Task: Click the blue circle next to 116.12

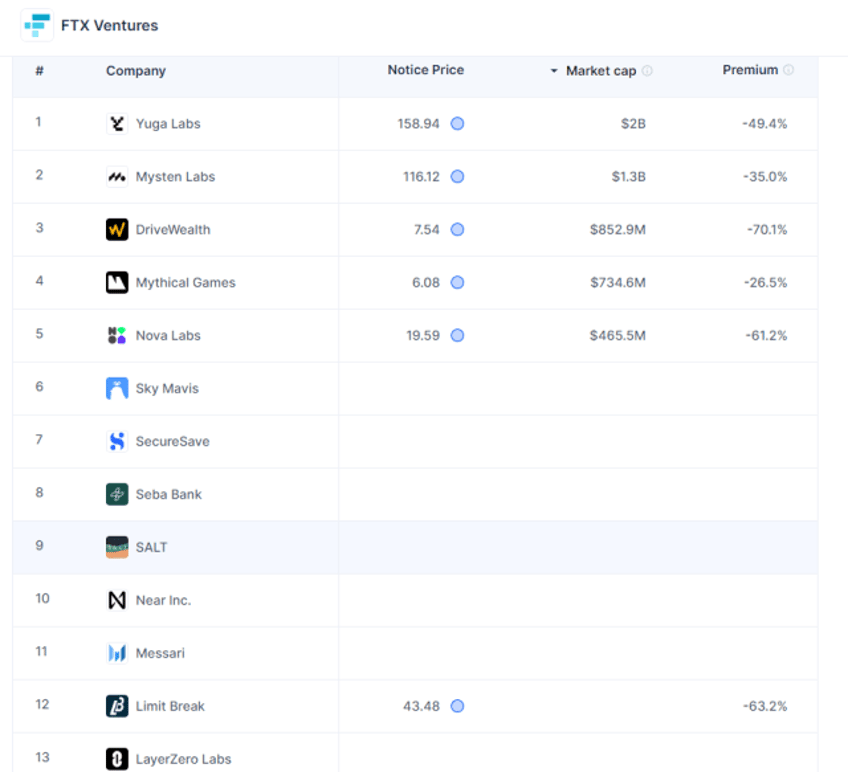Action: [458, 177]
